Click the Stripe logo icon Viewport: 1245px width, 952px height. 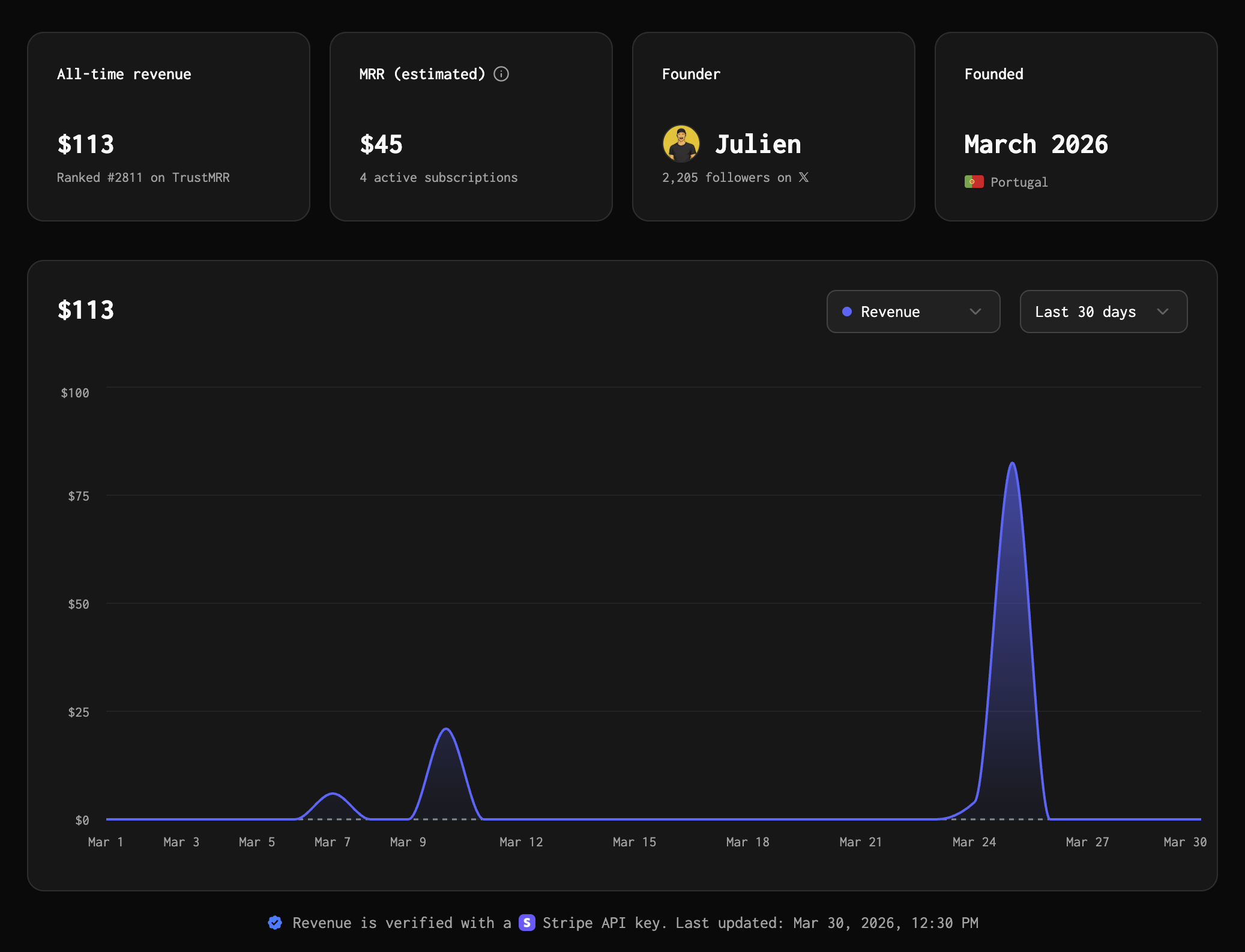[x=526, y=923]
